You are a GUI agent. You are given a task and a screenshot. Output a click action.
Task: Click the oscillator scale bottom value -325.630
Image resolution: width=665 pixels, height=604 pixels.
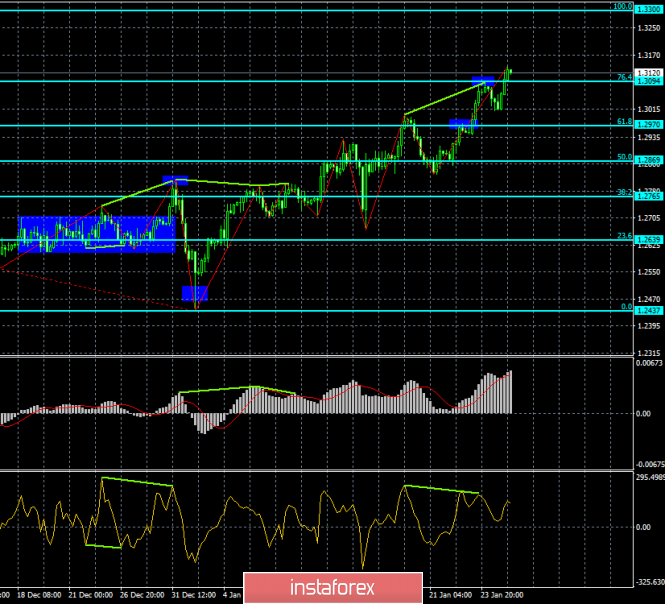click(x=649, y=582)
